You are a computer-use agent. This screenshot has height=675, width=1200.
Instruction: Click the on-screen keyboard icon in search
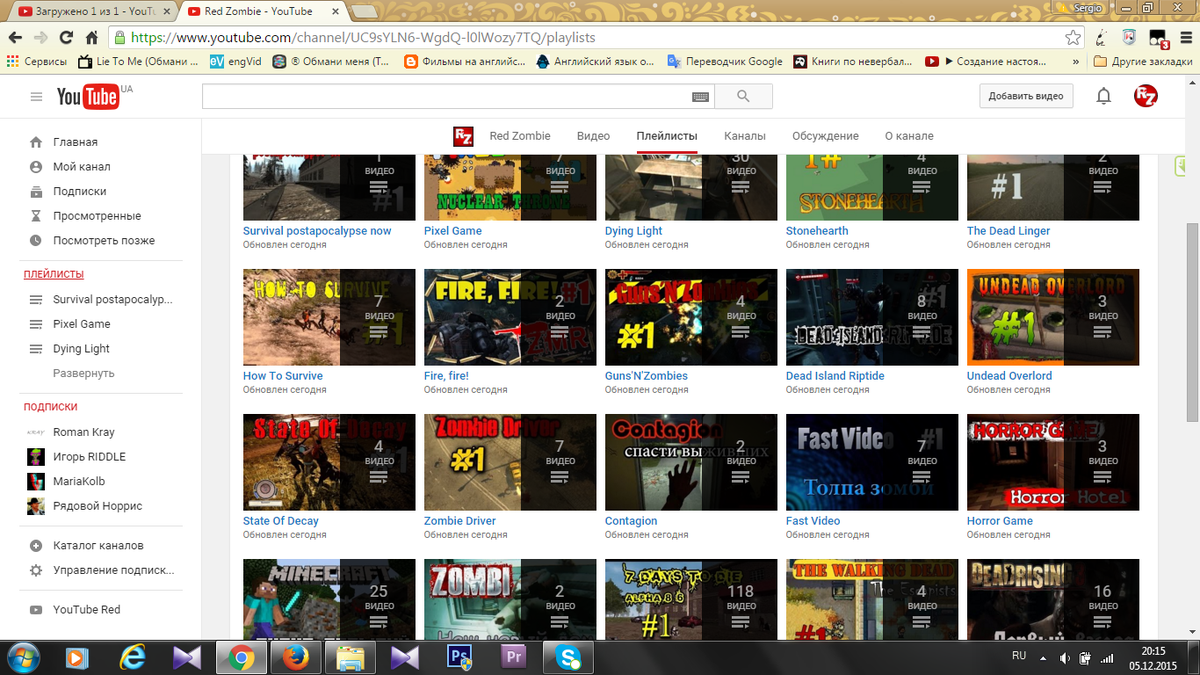700,97
